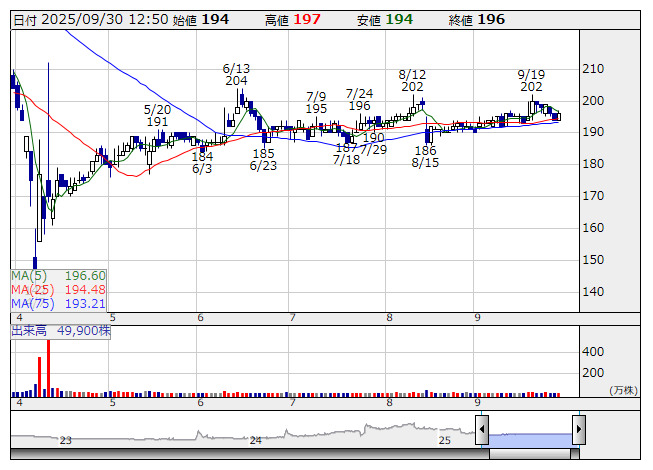Click the 200 volume axis label

point(593,373)
